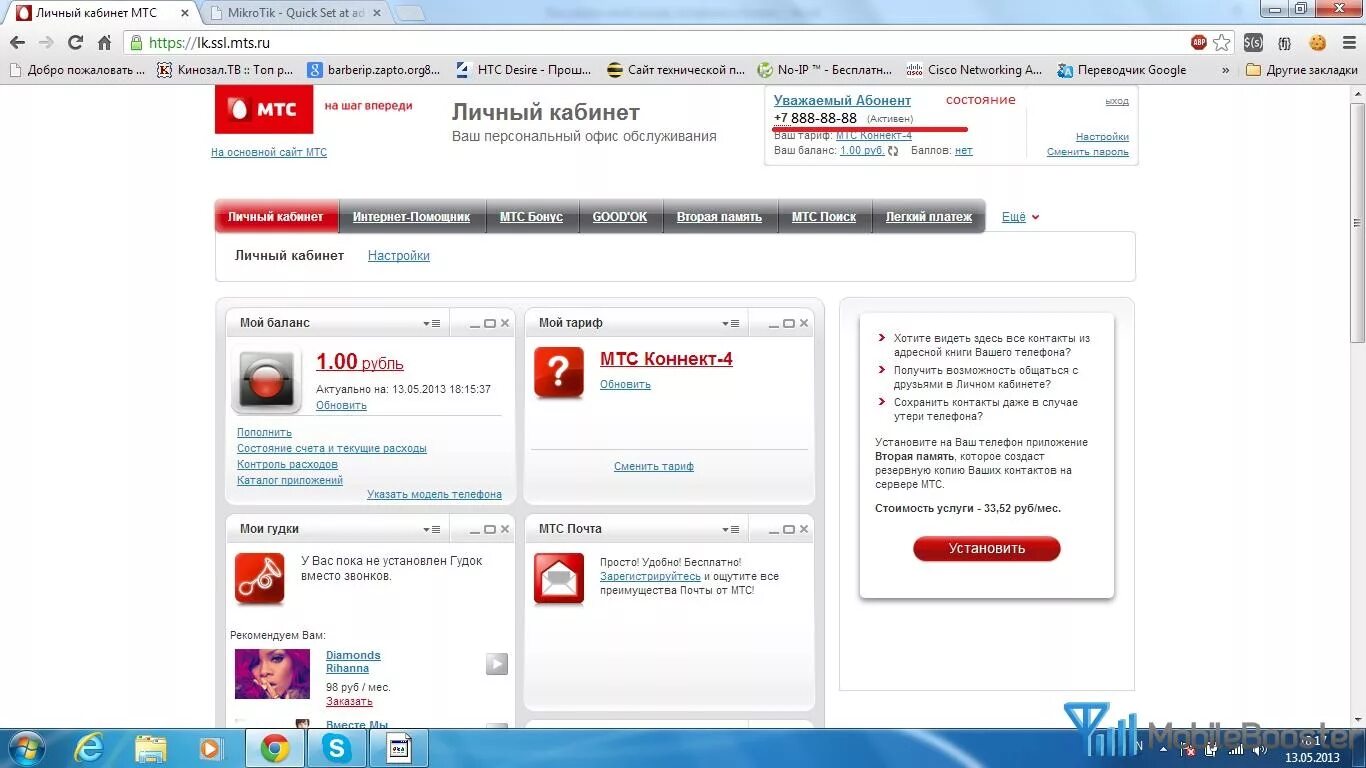Click Указать модель телефона link
Image resolution: width=1366 pixels, height=768 pixels.
pos(434,494)
